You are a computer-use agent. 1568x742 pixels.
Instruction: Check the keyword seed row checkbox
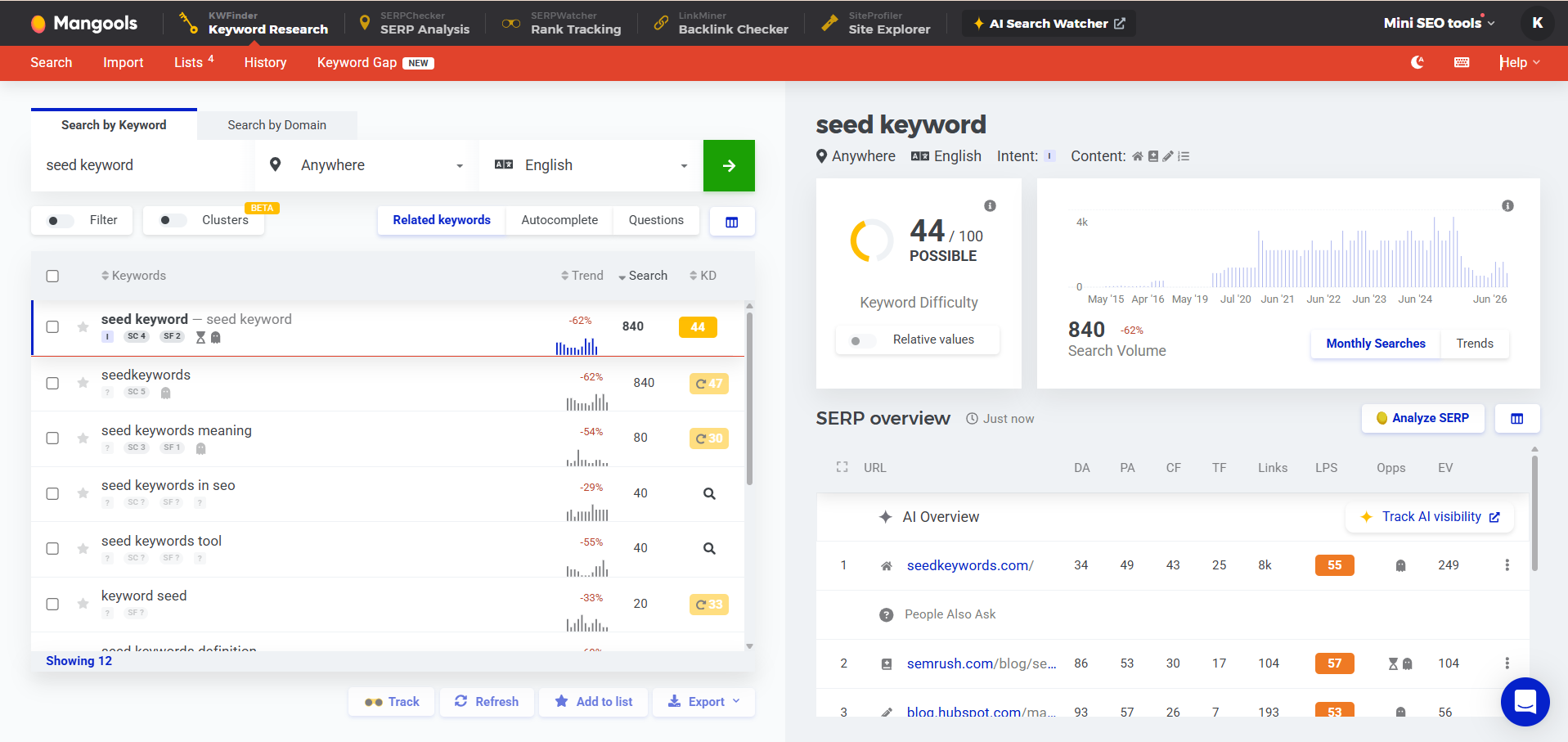52,604
